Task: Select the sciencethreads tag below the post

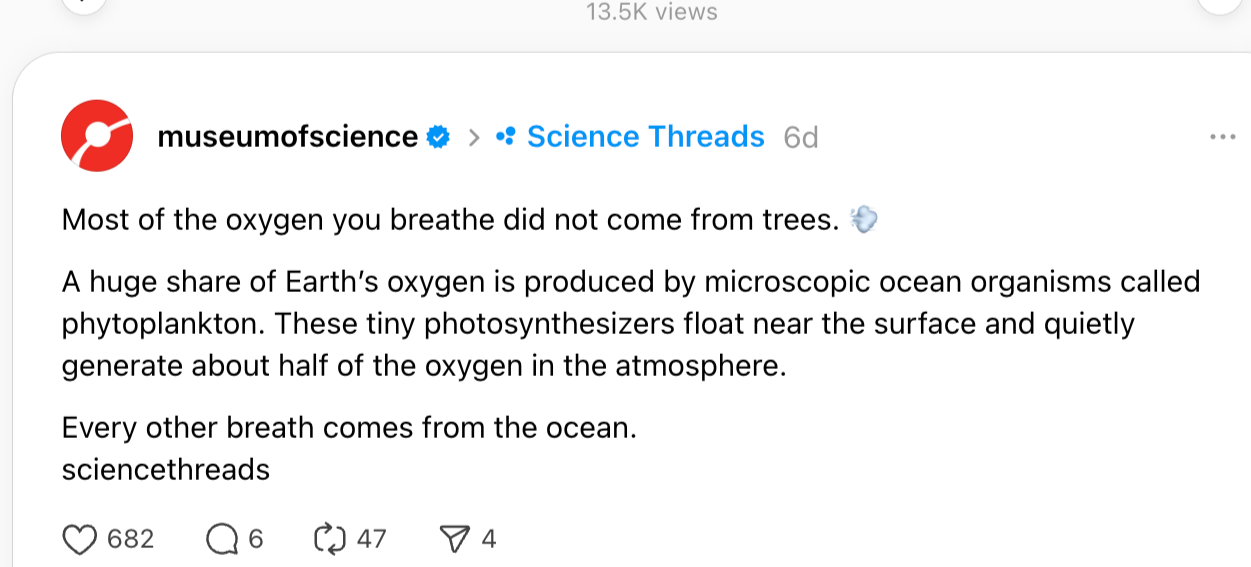Action: coord(166,469)
